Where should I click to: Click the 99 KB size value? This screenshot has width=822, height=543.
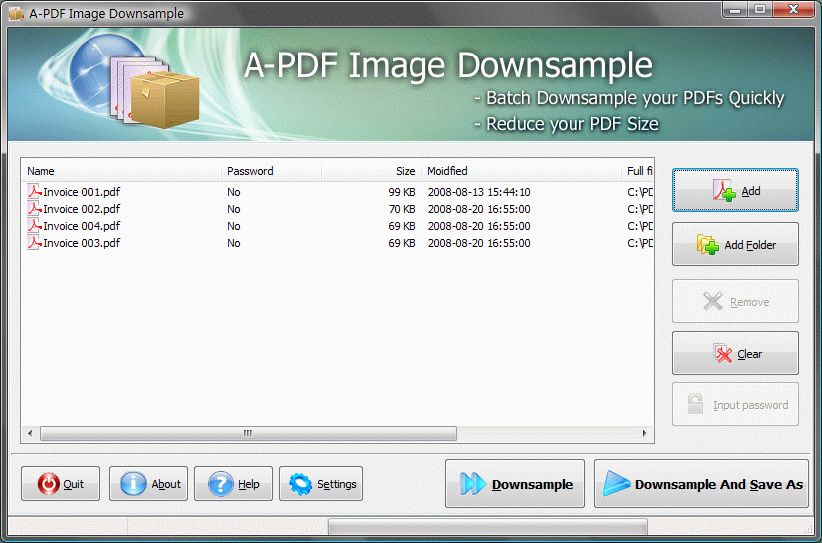[402, 192]
